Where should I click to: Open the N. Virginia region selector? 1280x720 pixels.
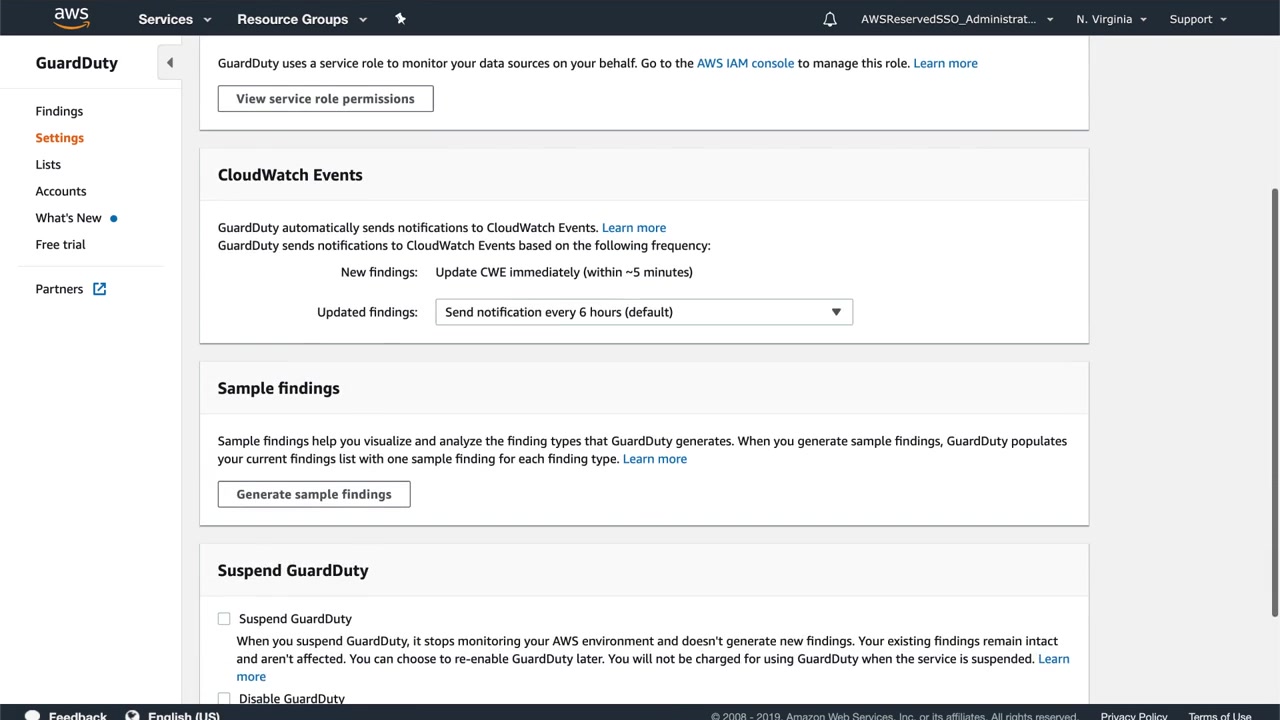1111,19
